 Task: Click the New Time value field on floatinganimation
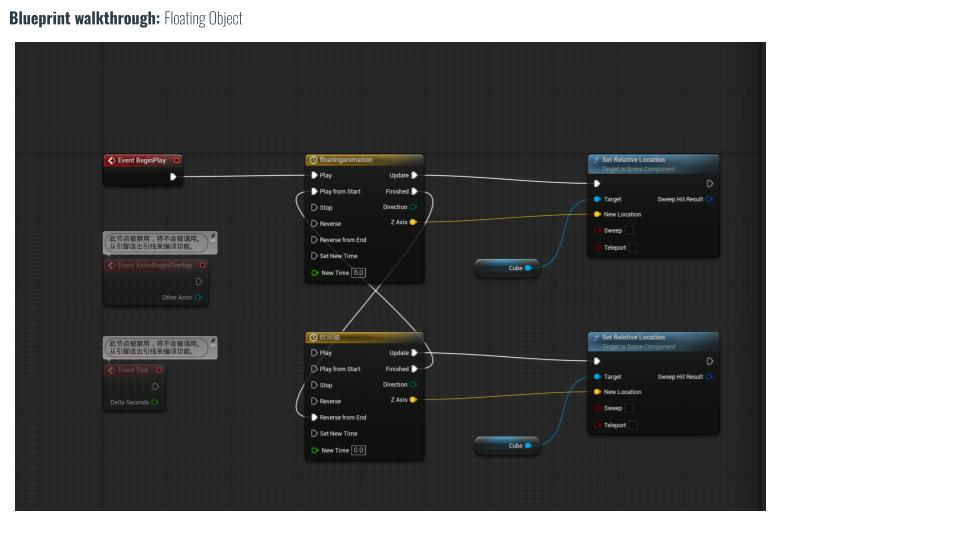[x=358, y=272]
